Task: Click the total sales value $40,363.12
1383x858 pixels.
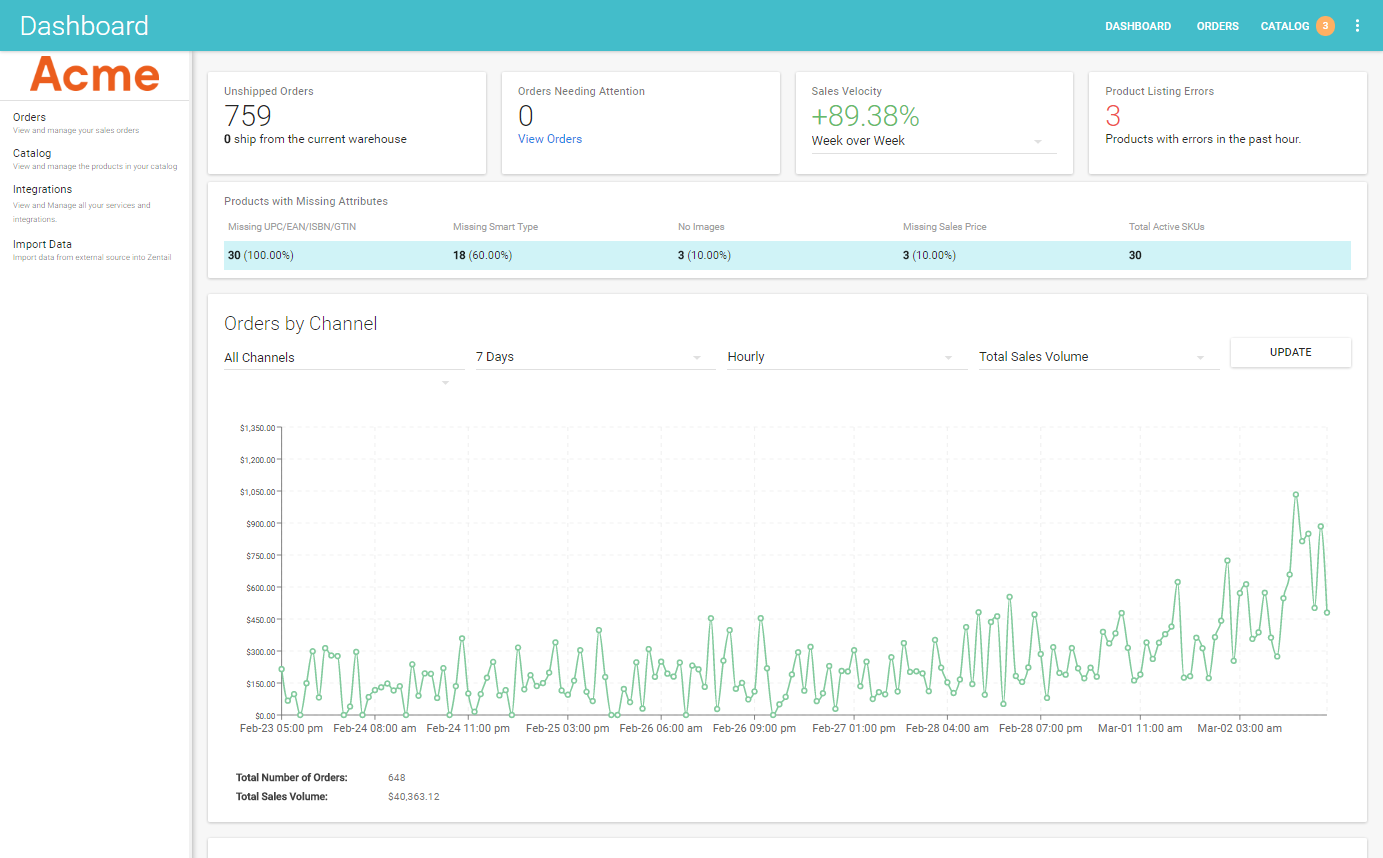Action: point(414,797)
